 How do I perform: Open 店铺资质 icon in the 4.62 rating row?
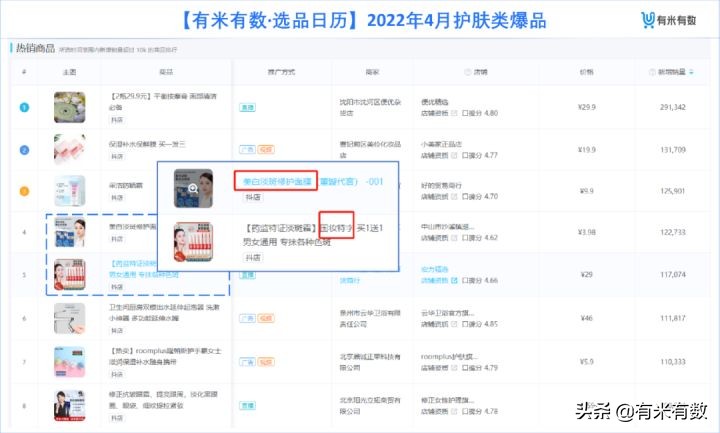pos(454,237)
